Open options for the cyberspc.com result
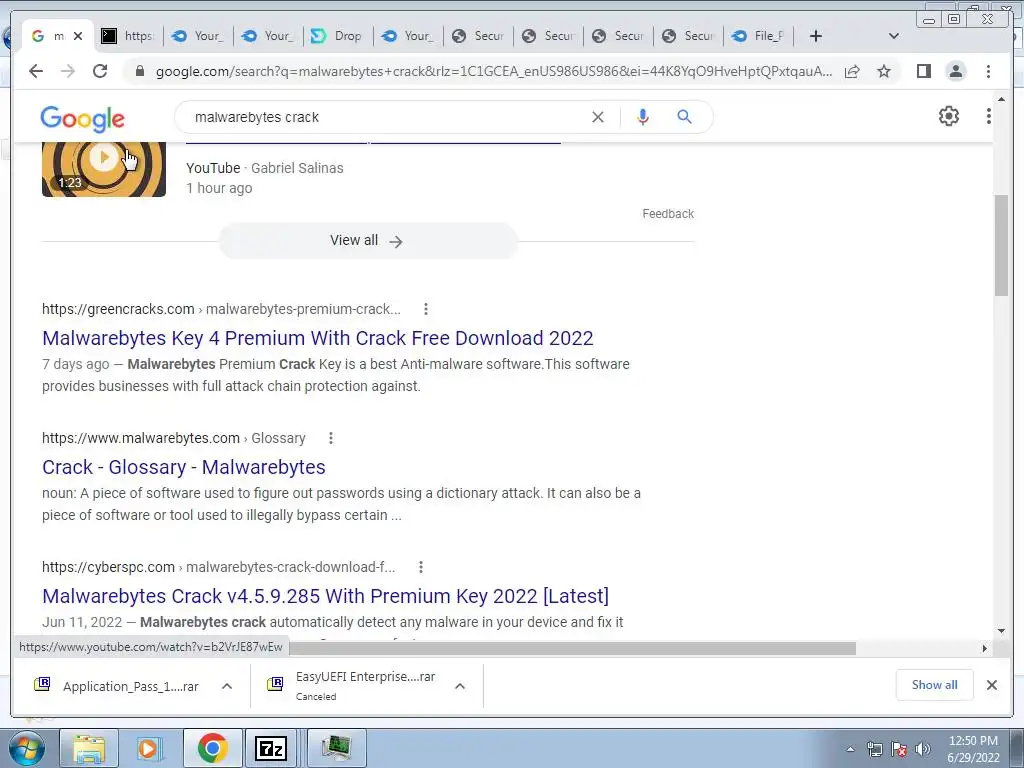The width and height of the screenshot is (1024, 768). (421, 567)
